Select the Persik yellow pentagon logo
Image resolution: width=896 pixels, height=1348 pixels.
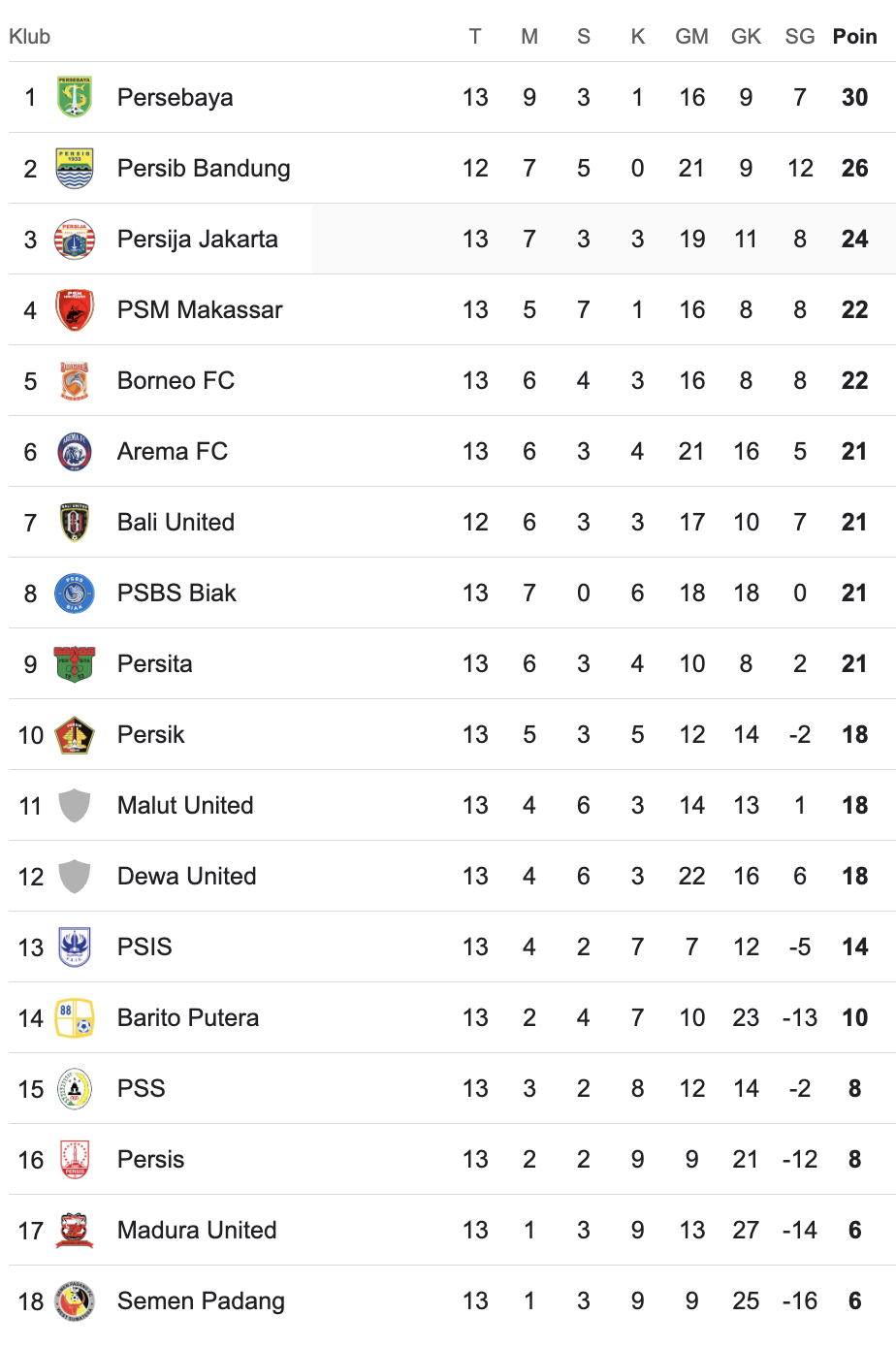click(75, 734)
